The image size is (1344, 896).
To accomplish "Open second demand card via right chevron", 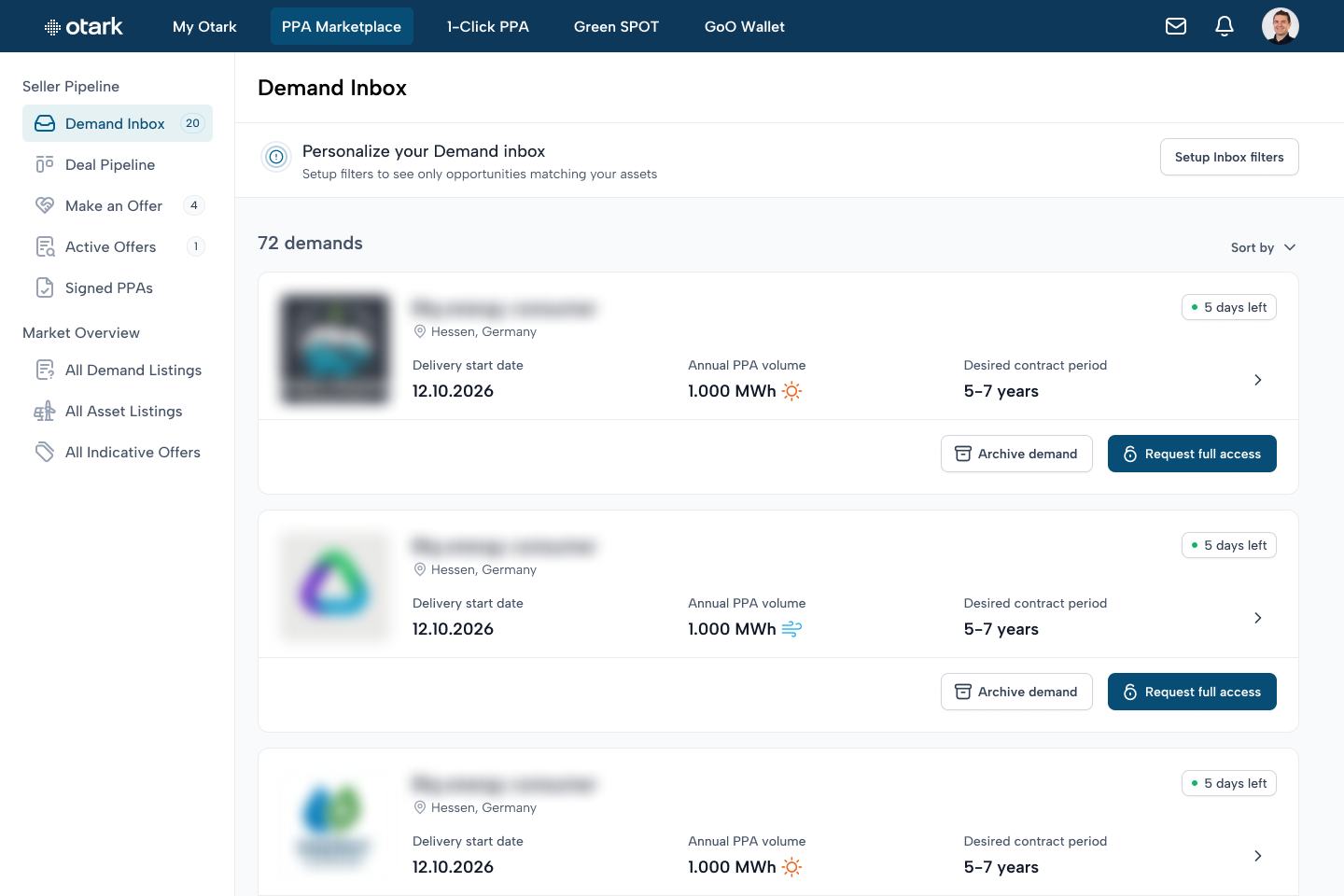I will pyautogui.click(x=1258, y=618).
